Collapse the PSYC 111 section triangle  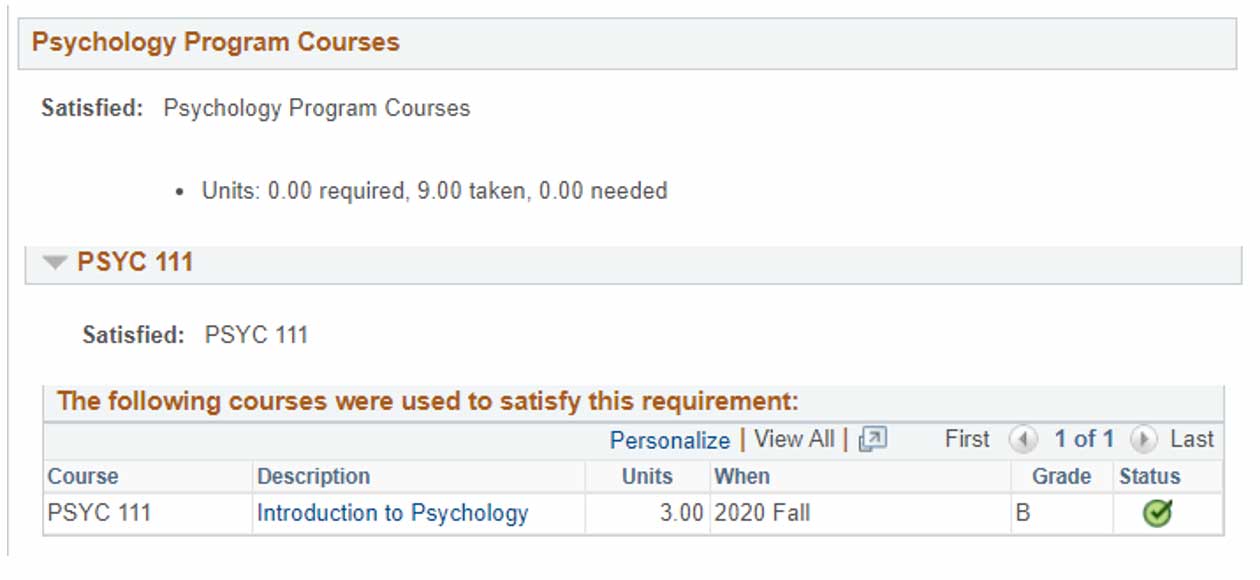55,263
